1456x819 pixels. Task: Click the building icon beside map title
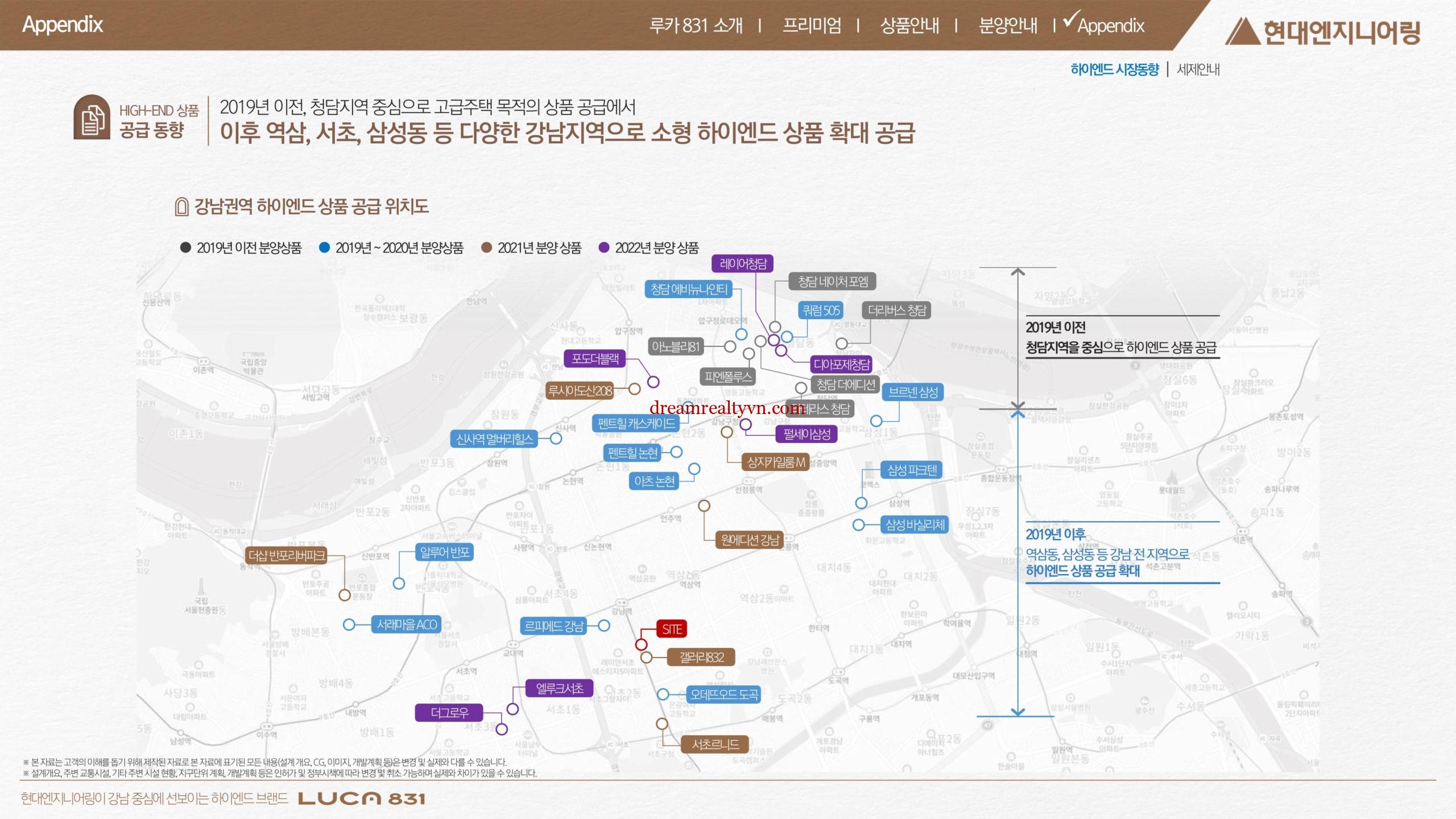click(x=181, y=207)
